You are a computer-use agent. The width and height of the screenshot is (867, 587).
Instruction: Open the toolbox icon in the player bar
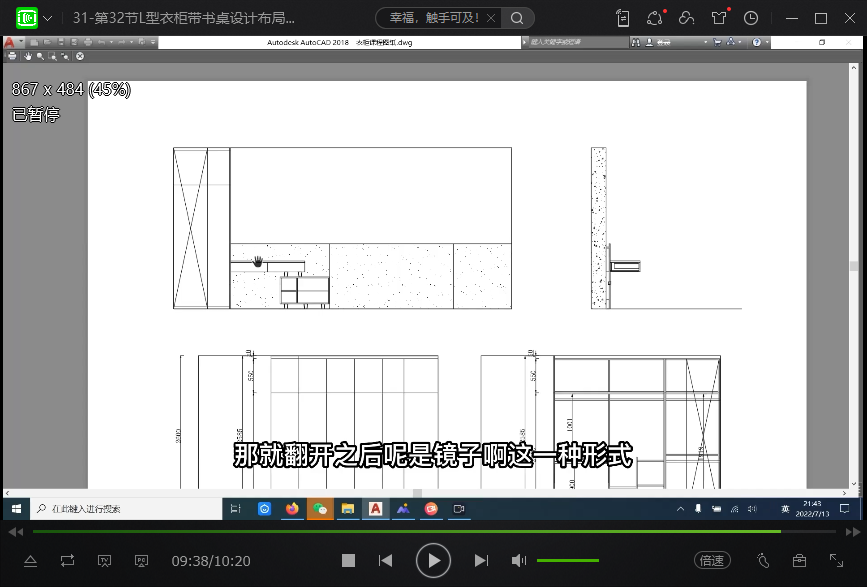click(799, 561)
